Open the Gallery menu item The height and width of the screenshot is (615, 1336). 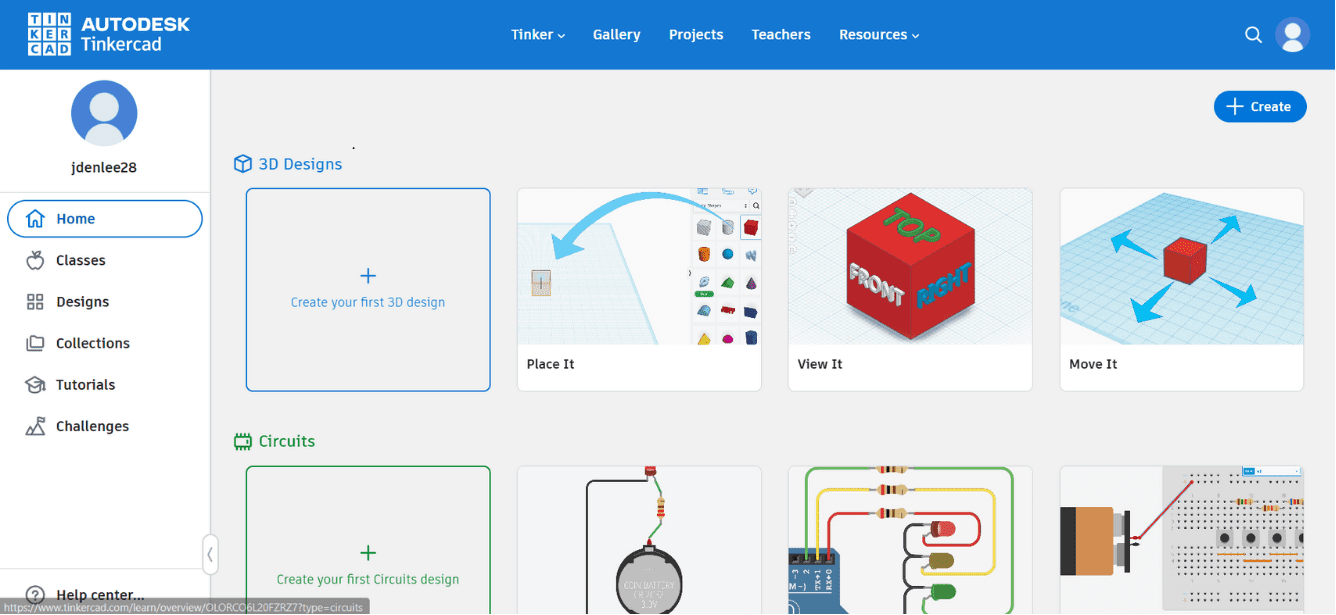pyautogui.click(x=616, y=34)
